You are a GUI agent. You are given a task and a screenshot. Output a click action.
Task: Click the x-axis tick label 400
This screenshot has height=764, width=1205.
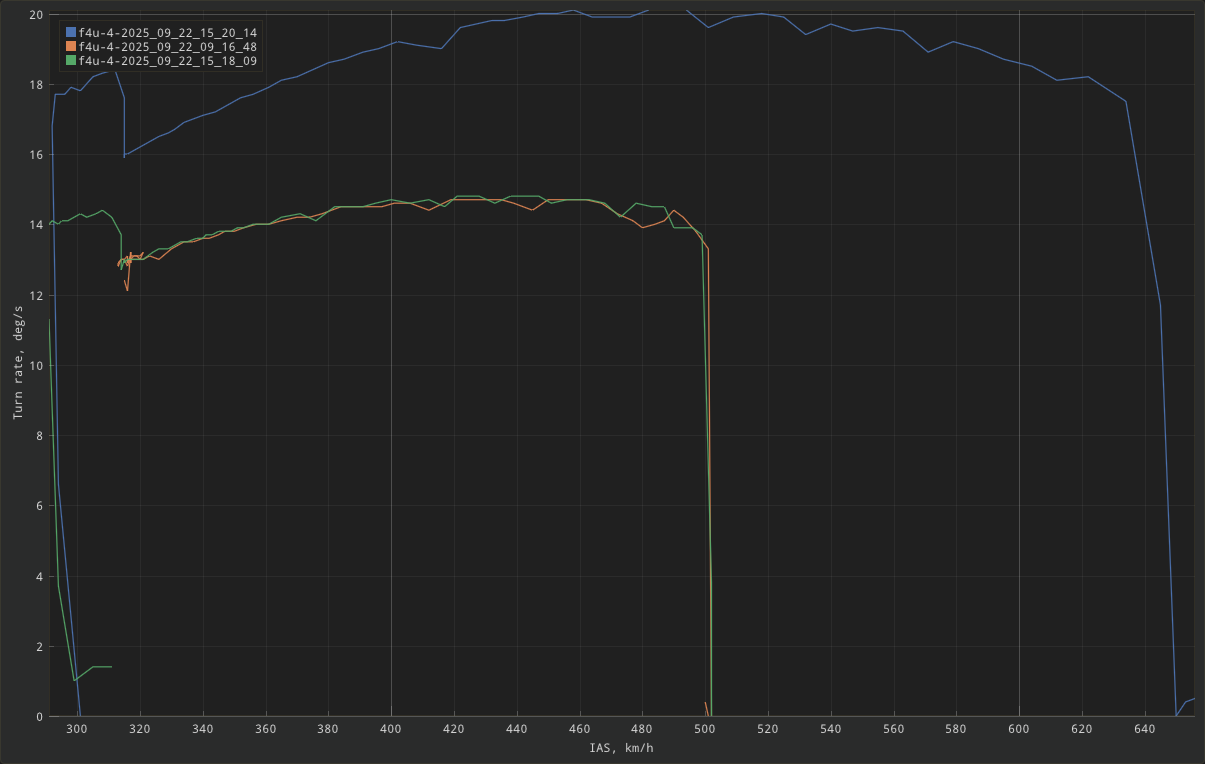point(391,730)
